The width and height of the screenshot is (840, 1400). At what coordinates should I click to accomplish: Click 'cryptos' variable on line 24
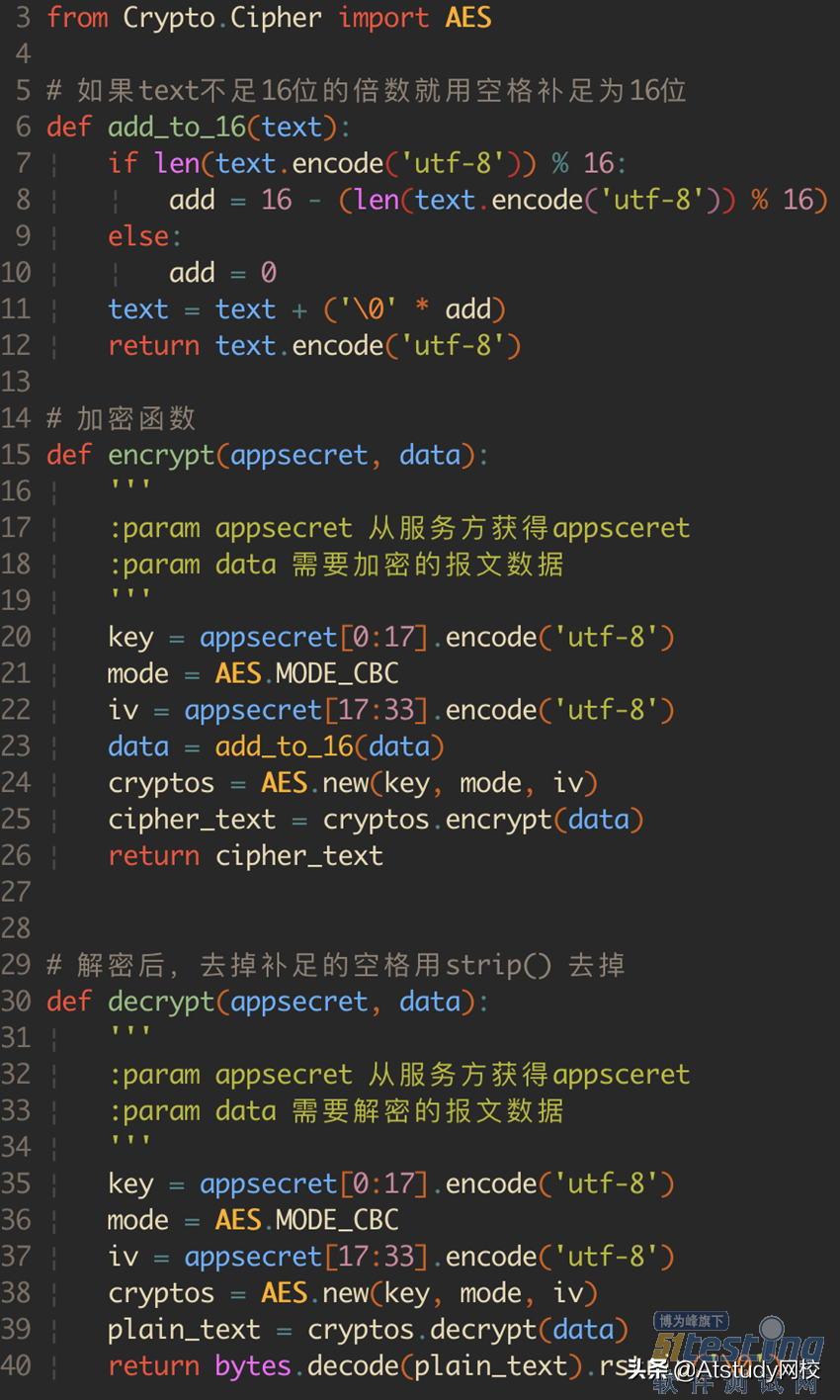click(162, 784)
